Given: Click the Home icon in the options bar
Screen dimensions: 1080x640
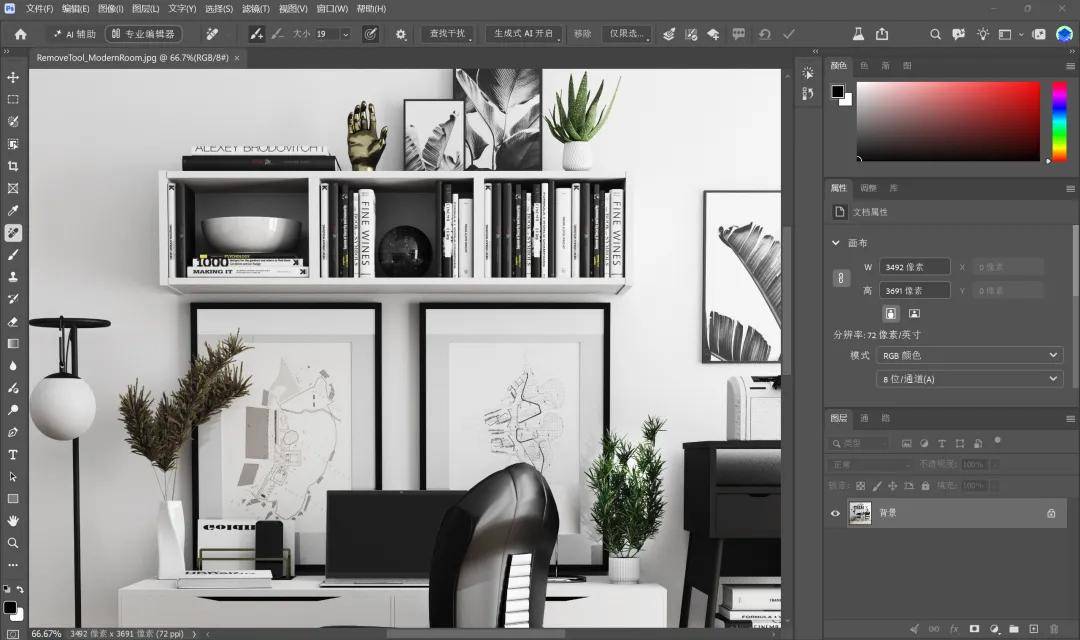Looking at the screenshot, I should pos(21,34).
